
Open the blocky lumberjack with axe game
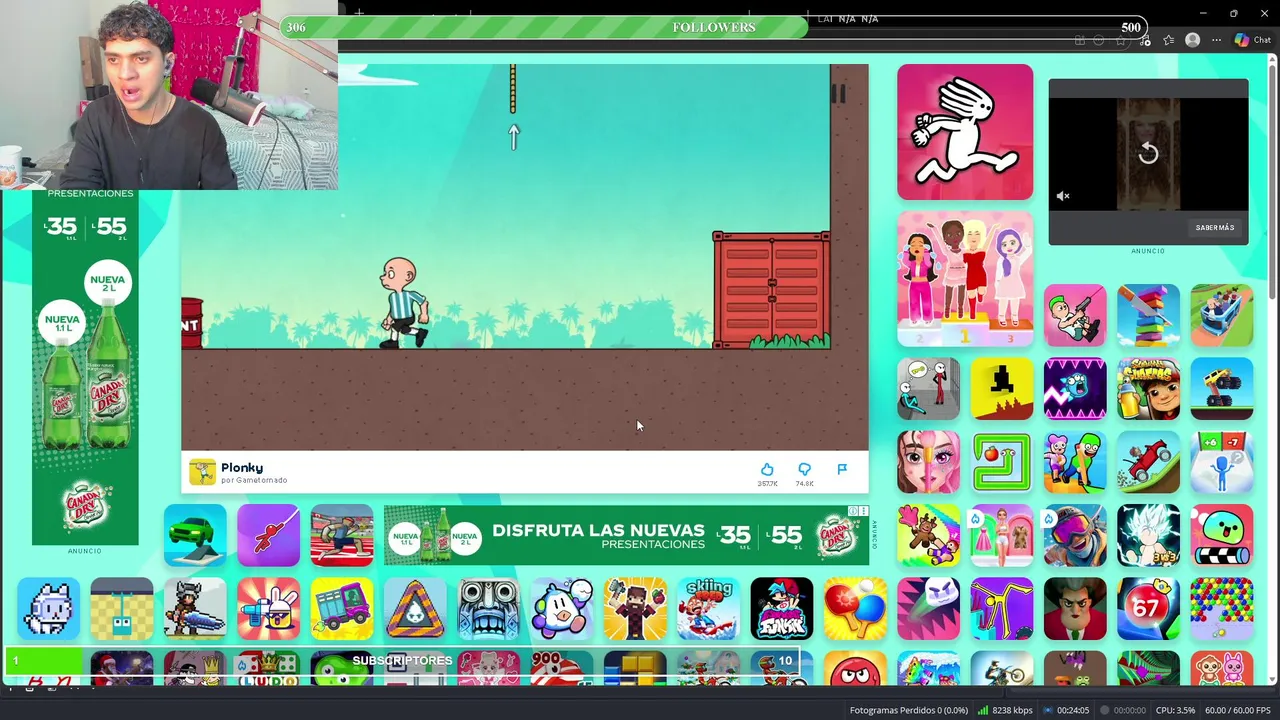pyautogui.click(x=635, y=609)
